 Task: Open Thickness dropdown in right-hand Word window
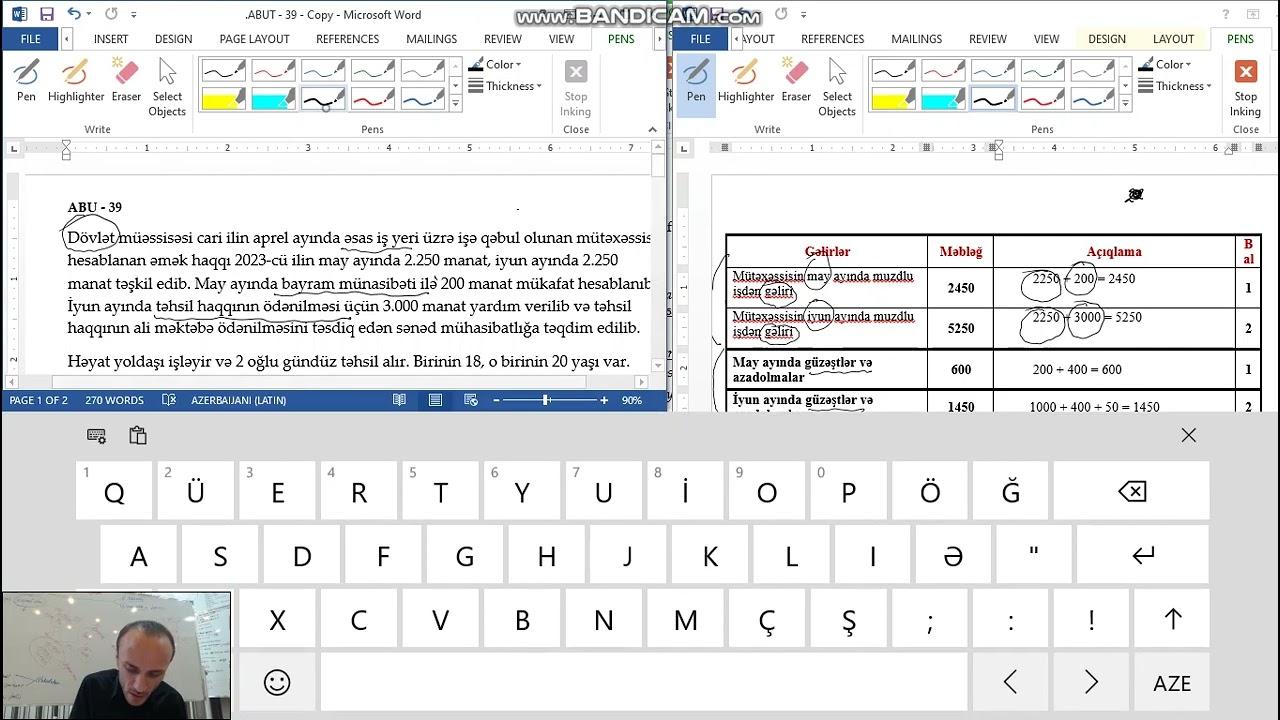(1175, 86)
